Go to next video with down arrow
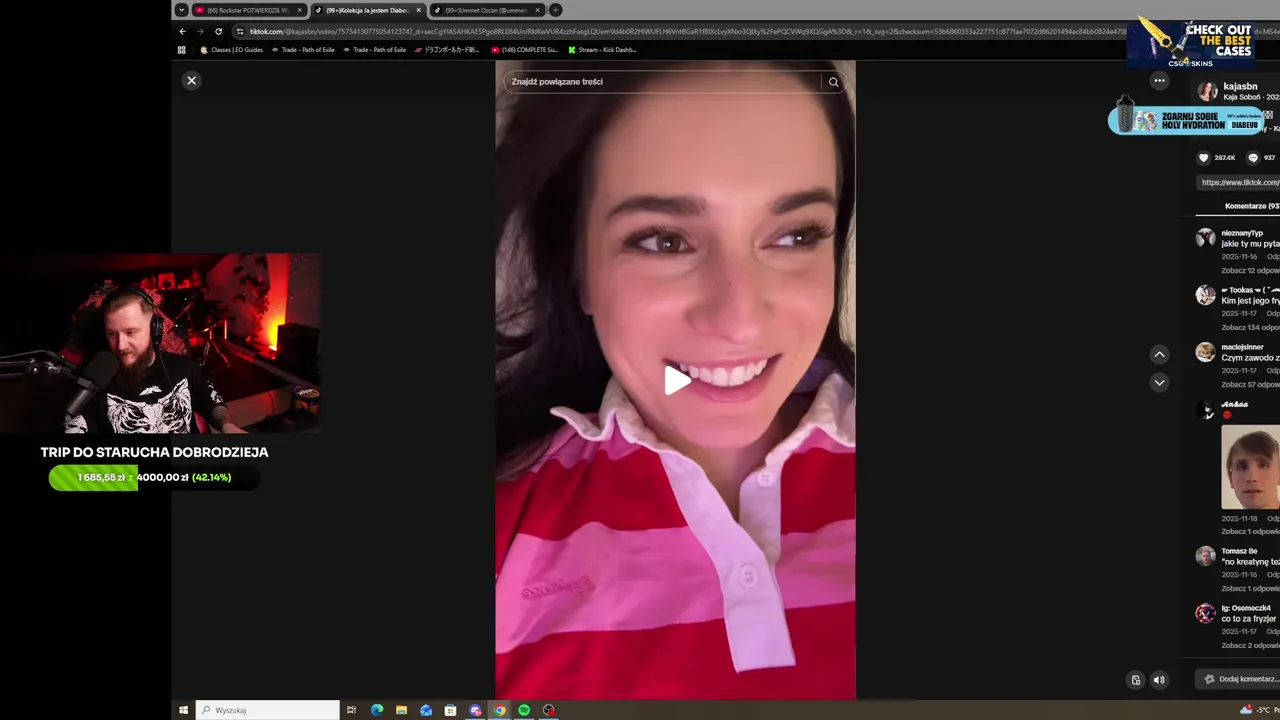 point(1159,382)
